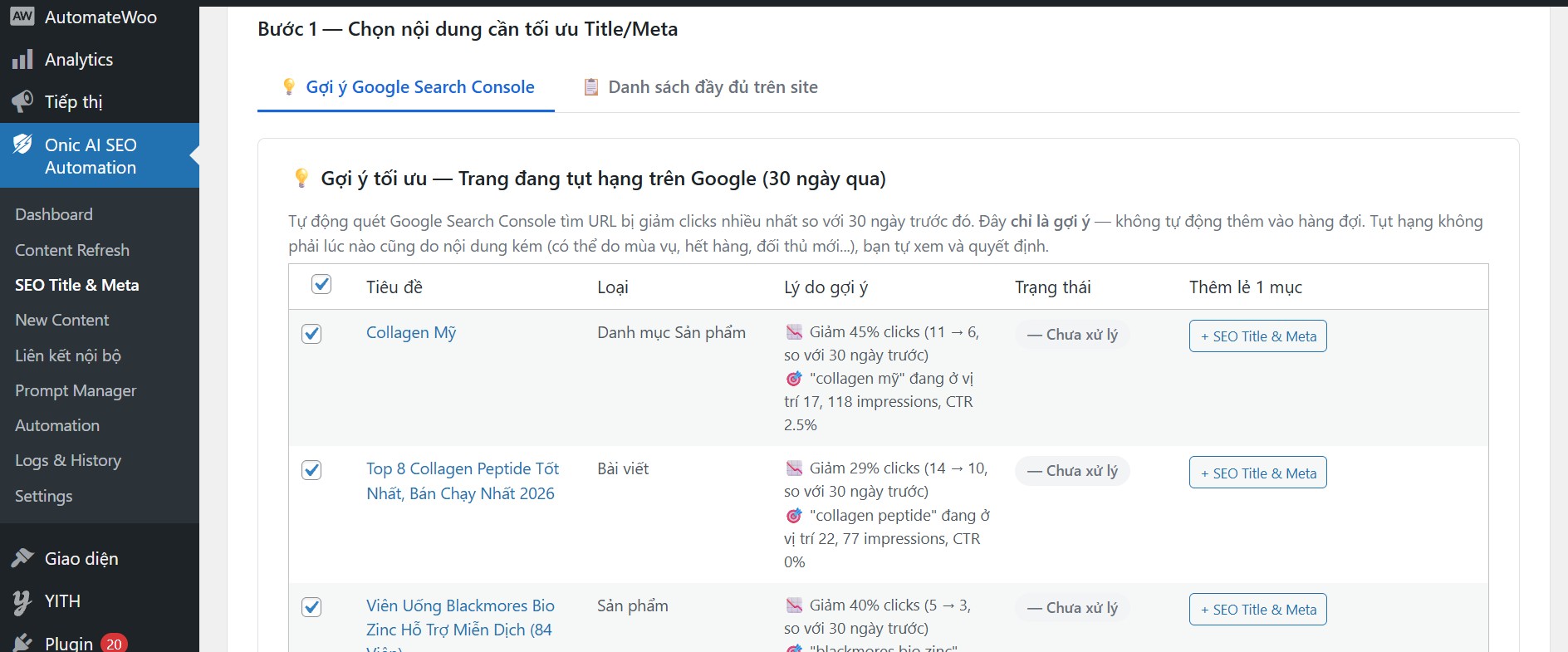Select SEO Title & Meta submenu item
Image resolution: width=1568 pixels, height=652 pixels.
pos(77,285)
